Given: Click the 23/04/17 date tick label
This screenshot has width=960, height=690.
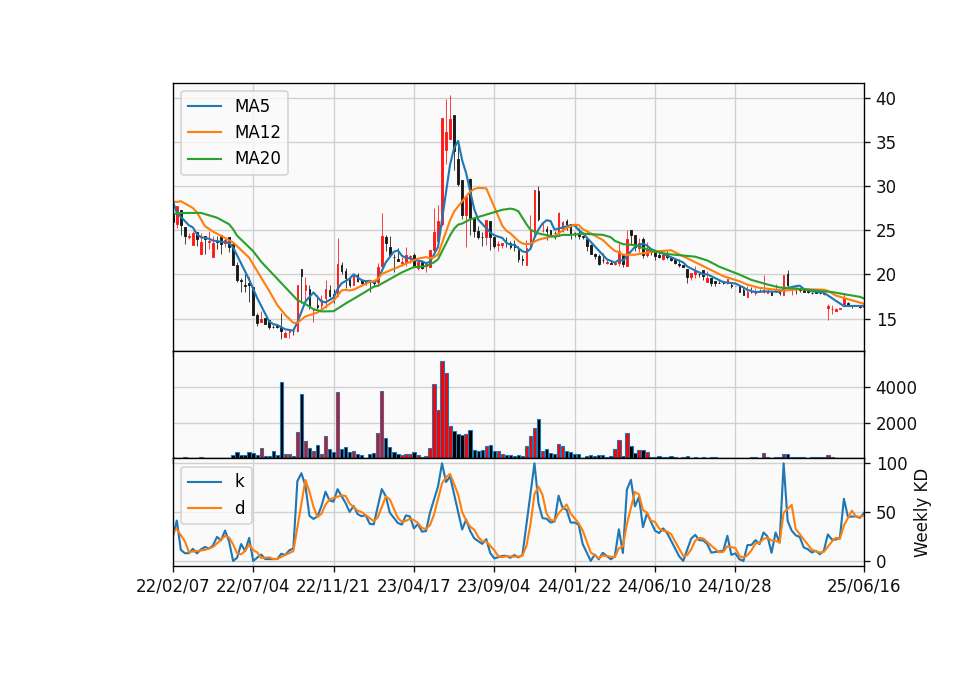Looking at the screenshot, I should pyautogui.click(x=414, y=587).
